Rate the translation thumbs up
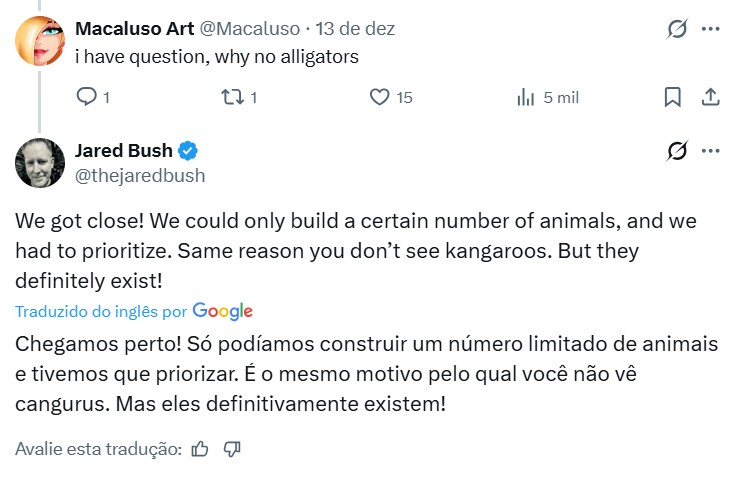 [200, 449]
